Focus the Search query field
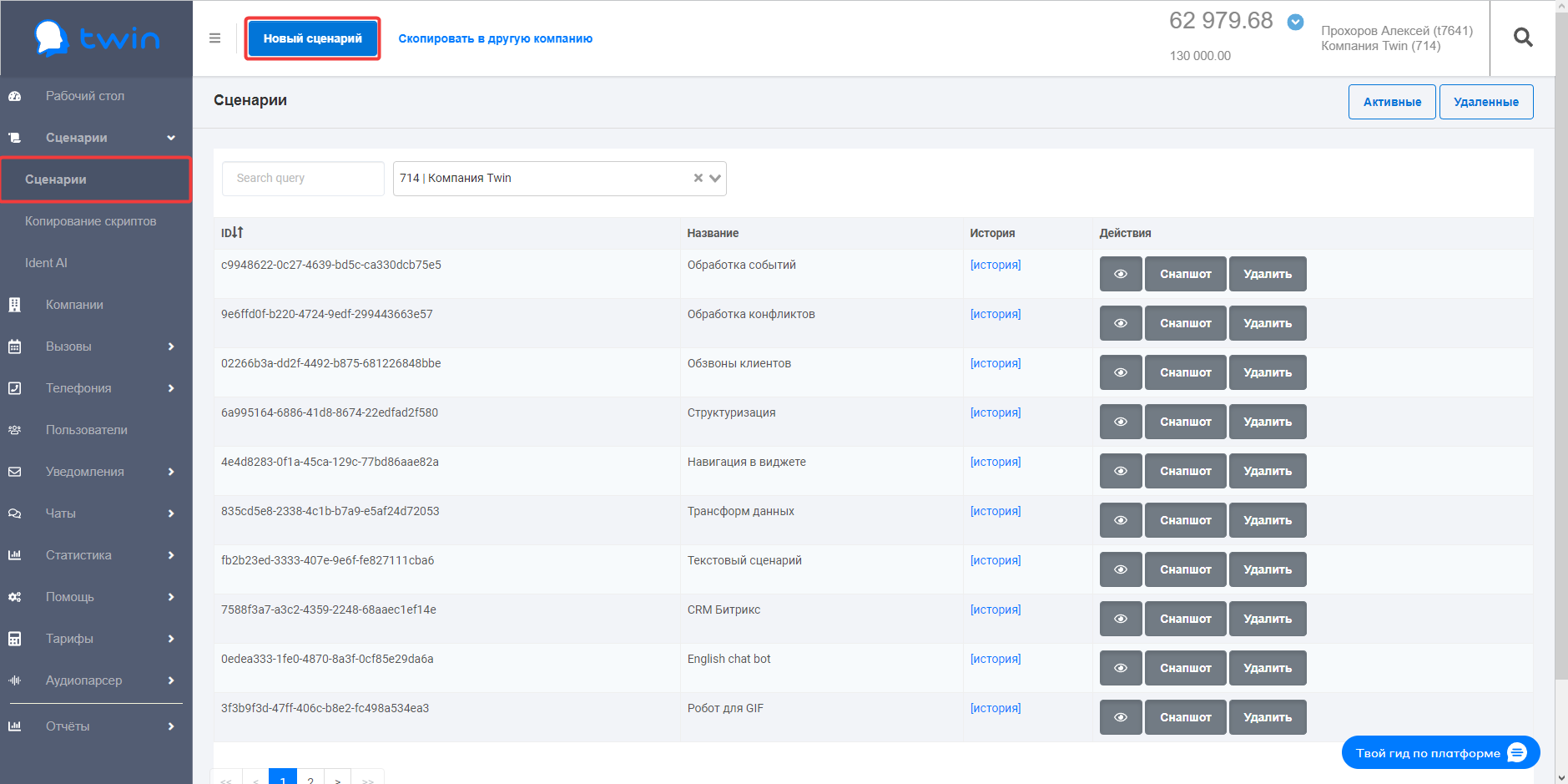 pyautogui.click(x=303, y=179)
